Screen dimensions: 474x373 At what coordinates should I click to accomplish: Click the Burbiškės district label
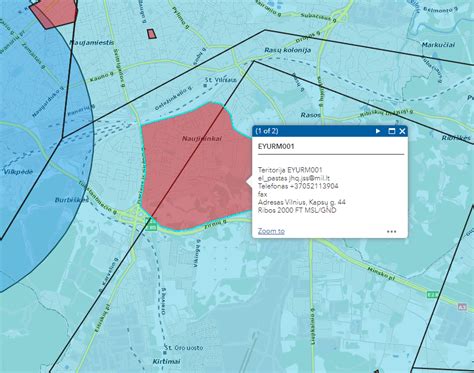click(72, 200)
